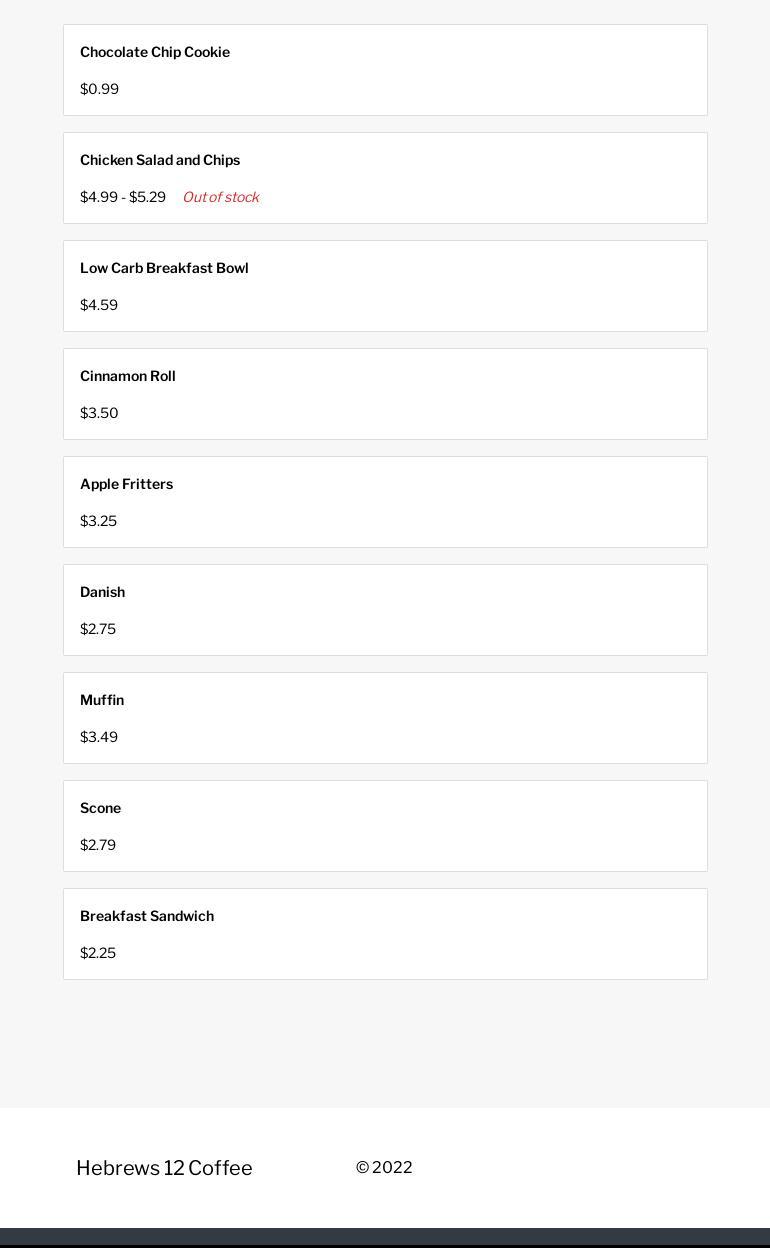Open the Scone item
Viewport: 770px width, 1248px height.
[100, 808]
